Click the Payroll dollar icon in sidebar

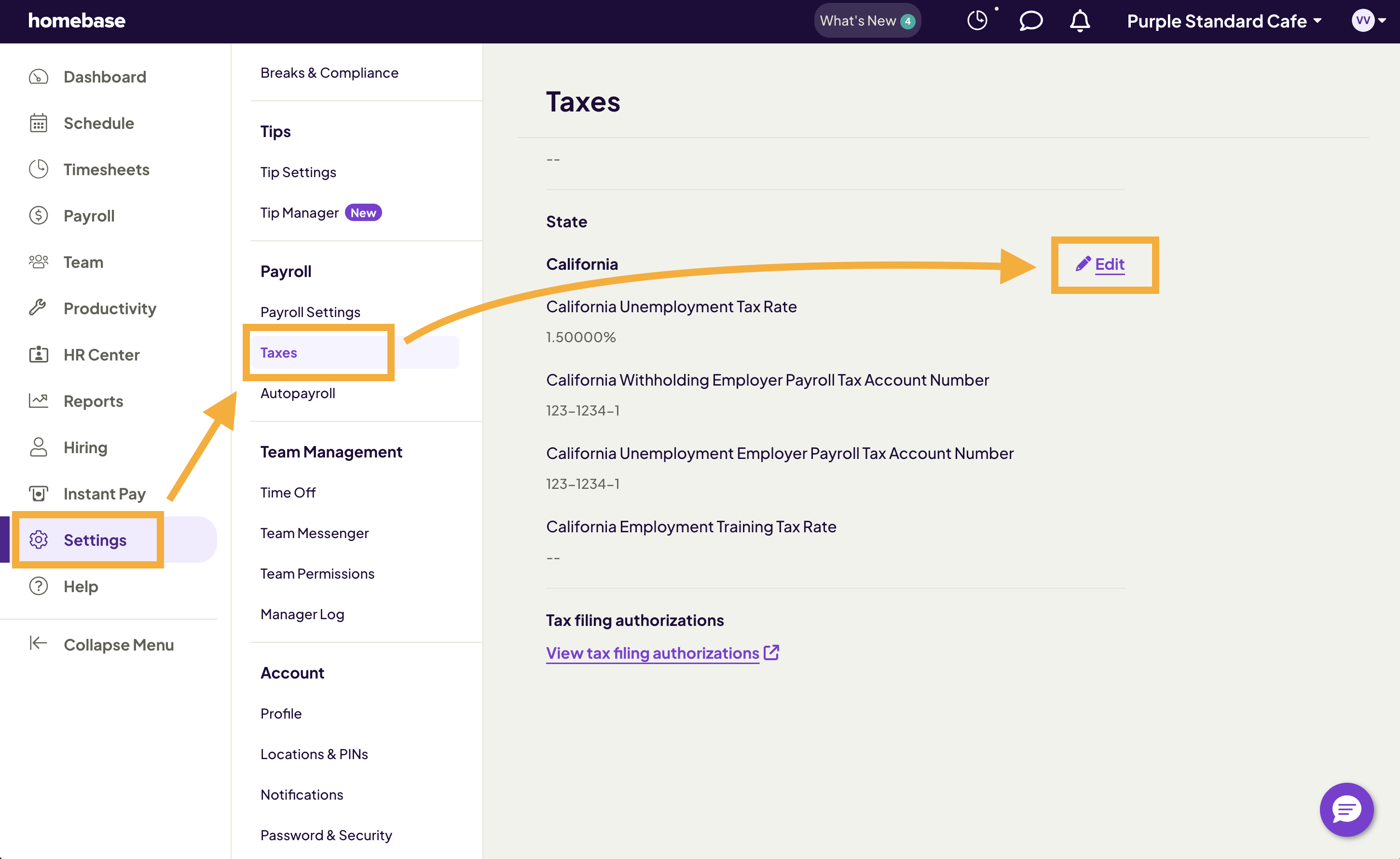38,215
